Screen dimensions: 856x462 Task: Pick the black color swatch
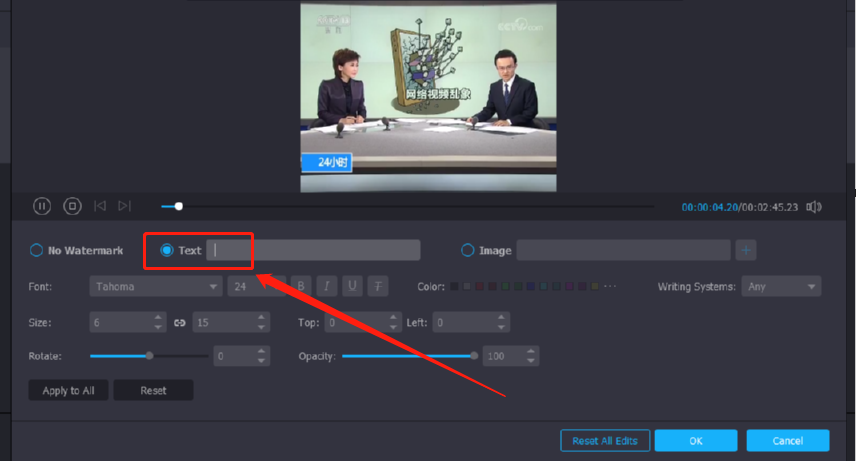454,286
